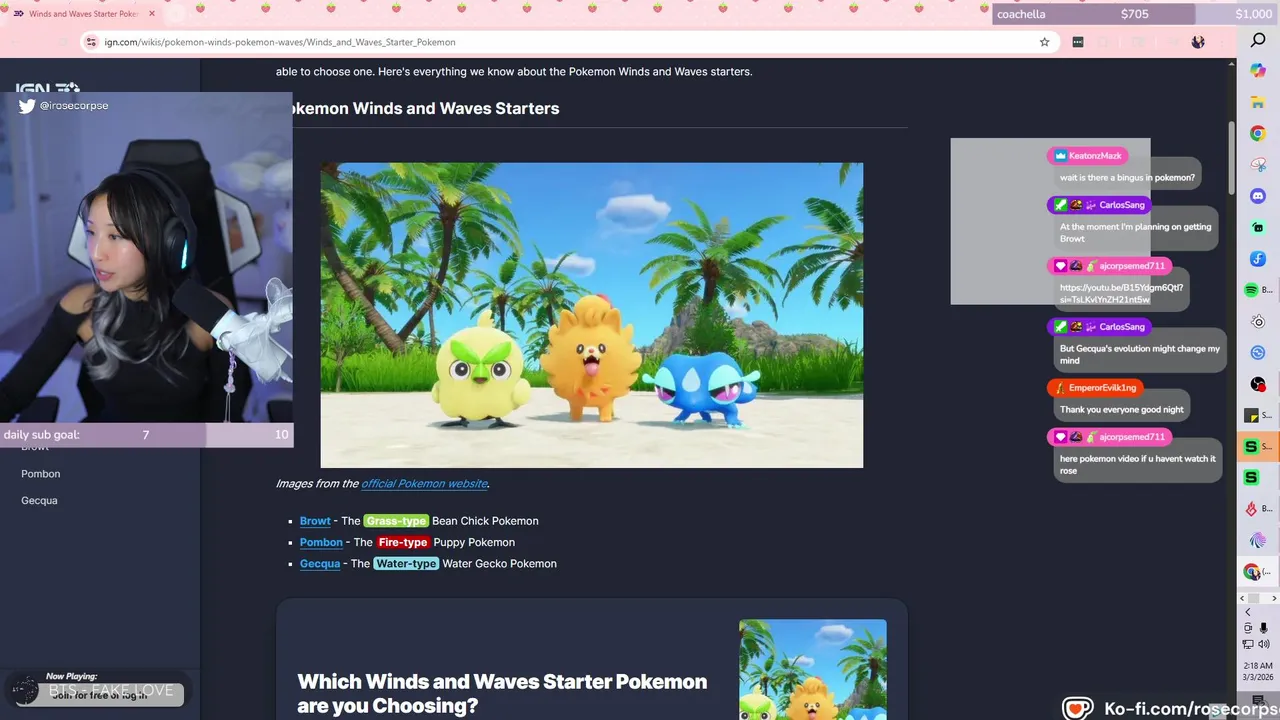Open highlighted green S app in taskbar
1280x720 pixels.
1251,447
